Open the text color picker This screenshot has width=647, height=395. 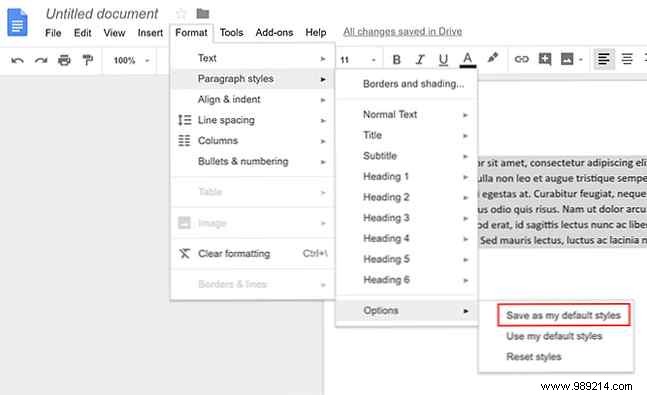[x=468, y=60]
